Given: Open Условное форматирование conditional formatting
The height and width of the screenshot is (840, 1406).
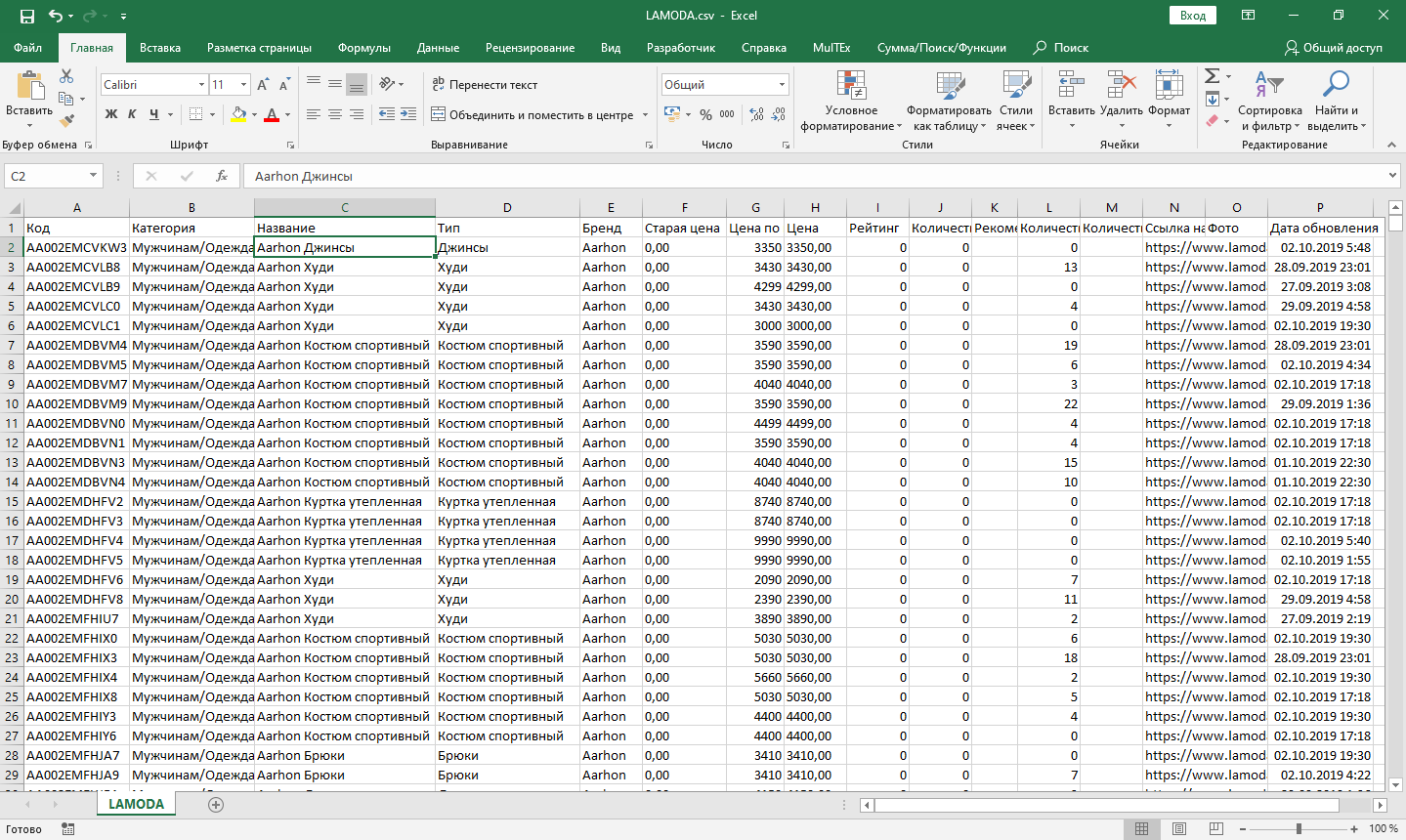Looking at the screenshot, I should 851,101.
